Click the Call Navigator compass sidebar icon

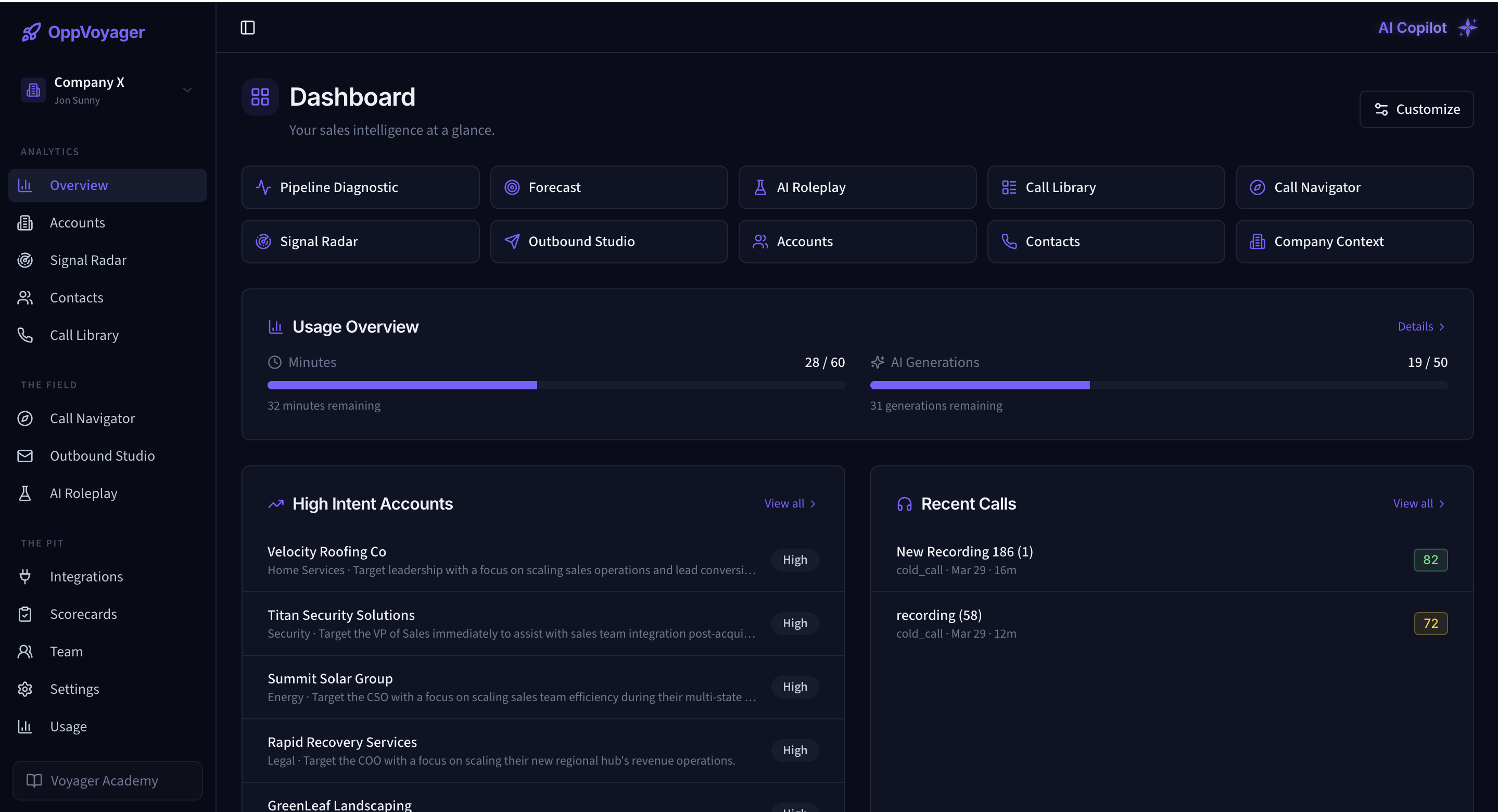pyautogui.click(x=25, y=418)
